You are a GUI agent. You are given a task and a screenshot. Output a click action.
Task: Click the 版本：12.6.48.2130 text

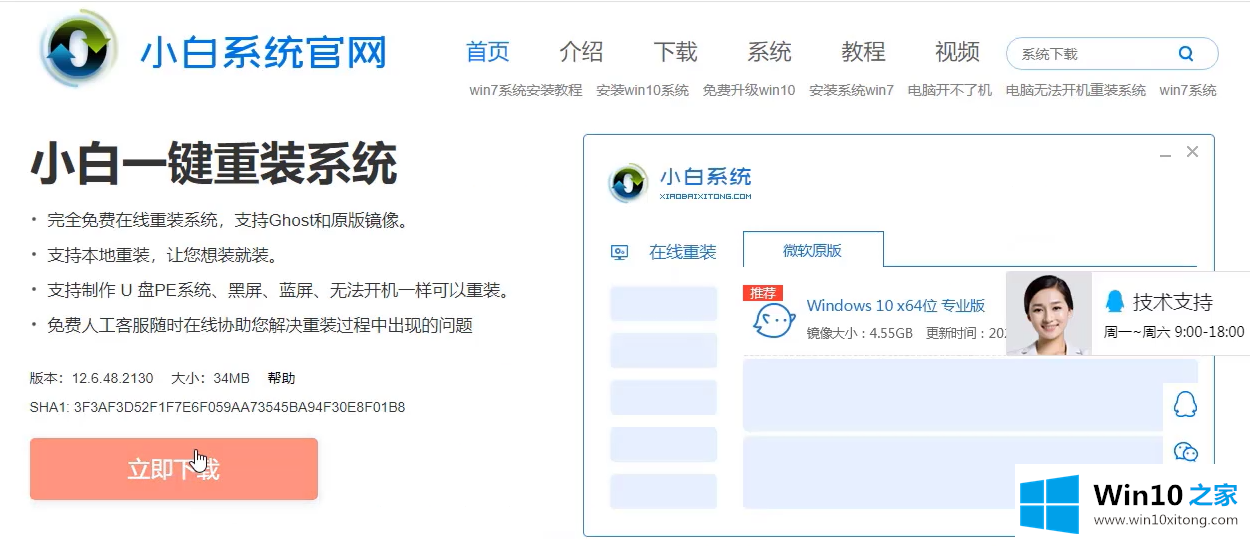(x=92, y=378)
